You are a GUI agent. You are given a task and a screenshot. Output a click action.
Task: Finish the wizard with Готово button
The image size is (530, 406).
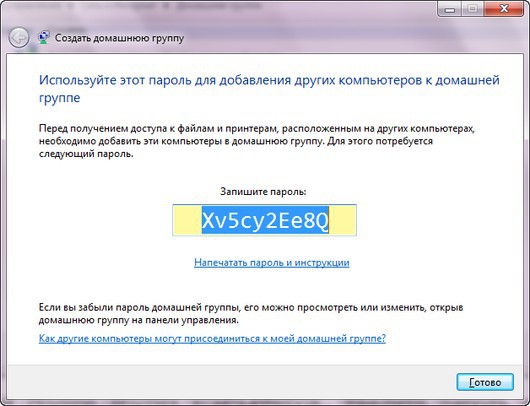[485, 382]
